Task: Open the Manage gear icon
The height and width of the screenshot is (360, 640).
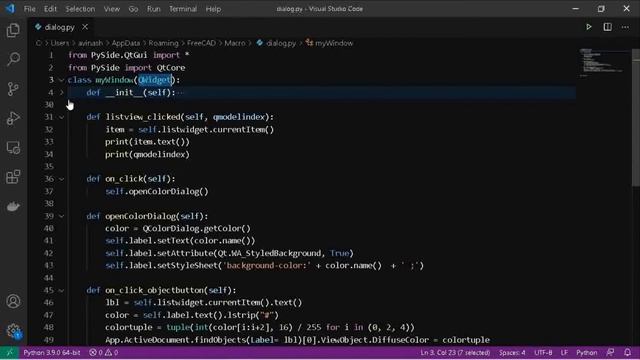Action: click(x=13, y=331)
